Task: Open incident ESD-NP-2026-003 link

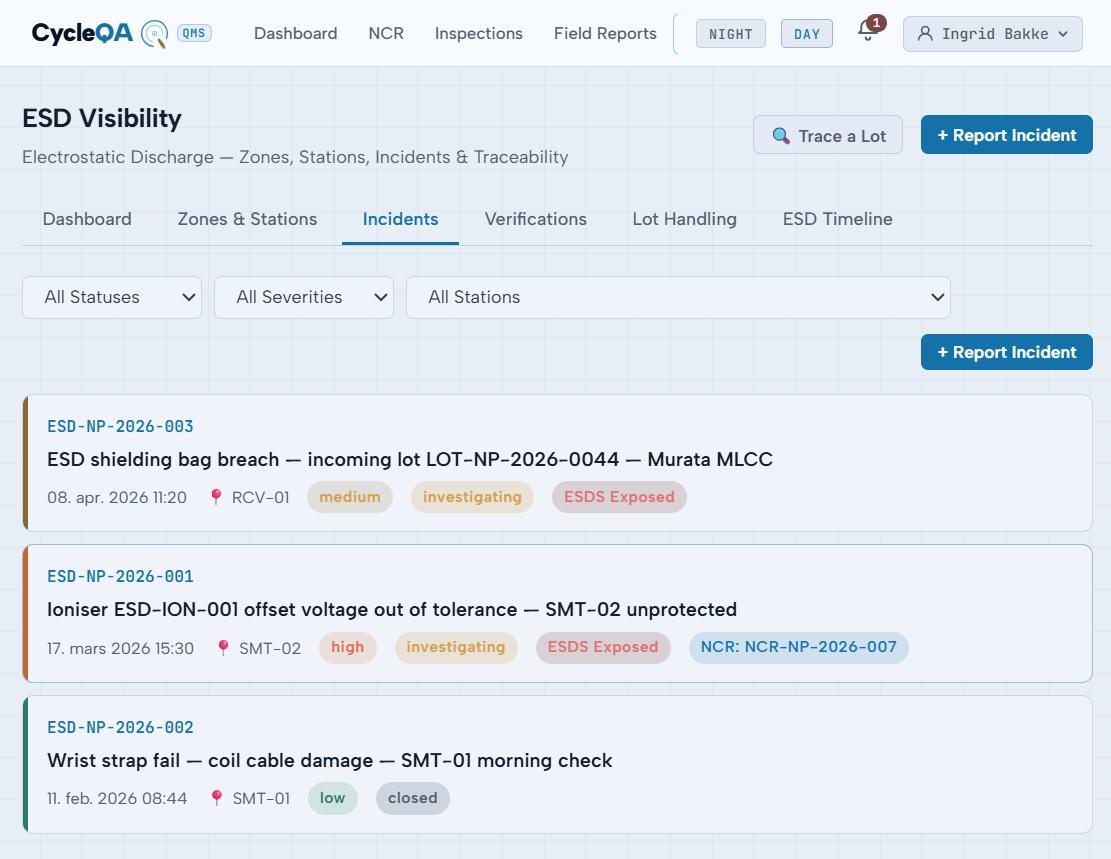Action: pos(120,427)
